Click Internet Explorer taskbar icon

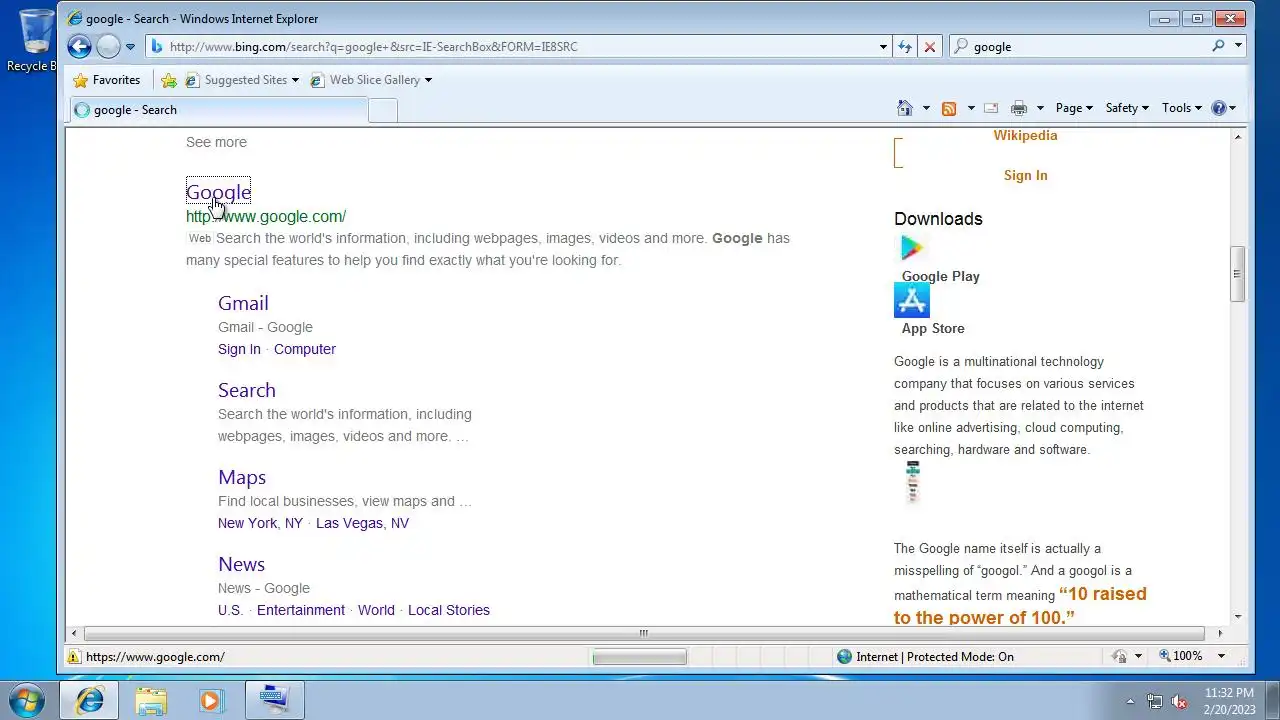[90, 700]
